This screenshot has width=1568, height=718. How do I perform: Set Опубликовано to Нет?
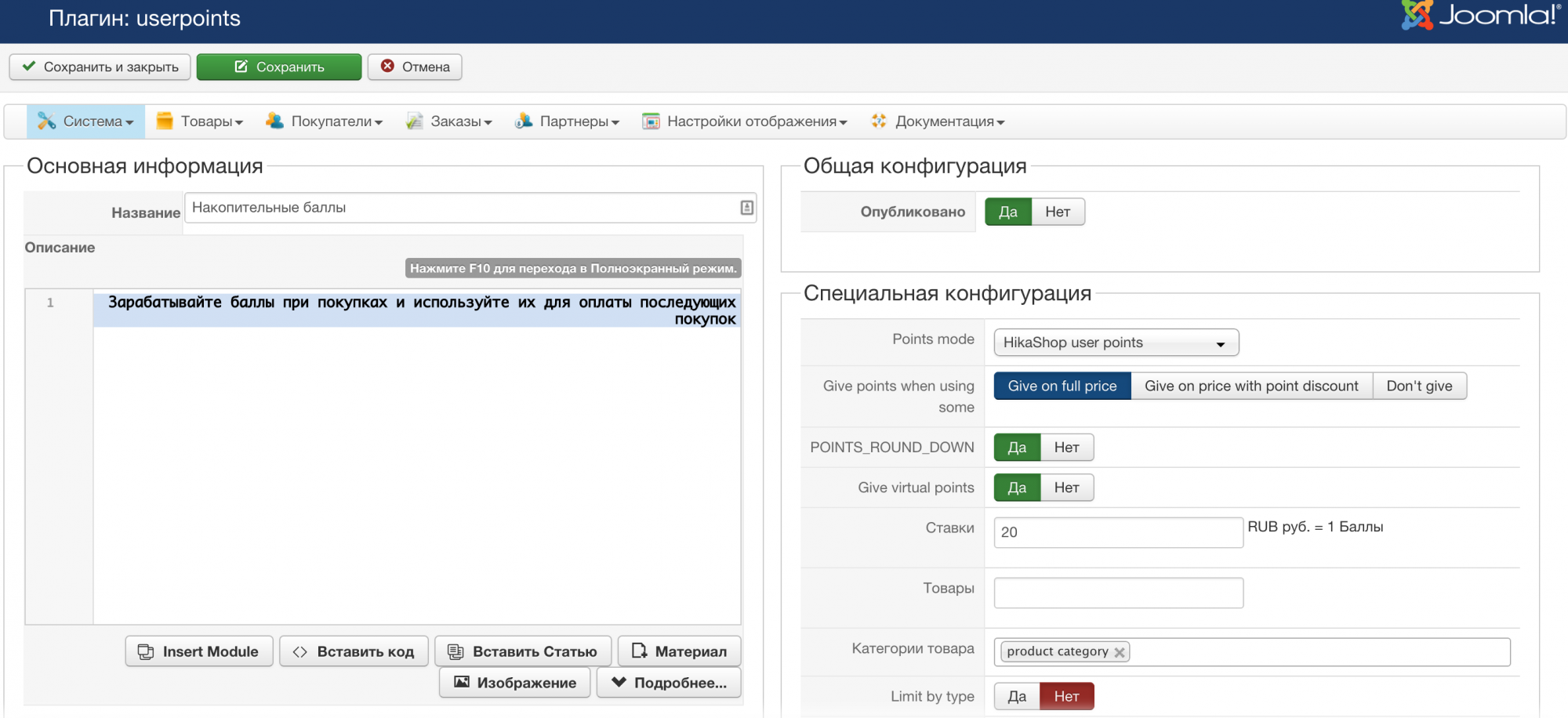pyautogui.click(x=1058, y=212)
